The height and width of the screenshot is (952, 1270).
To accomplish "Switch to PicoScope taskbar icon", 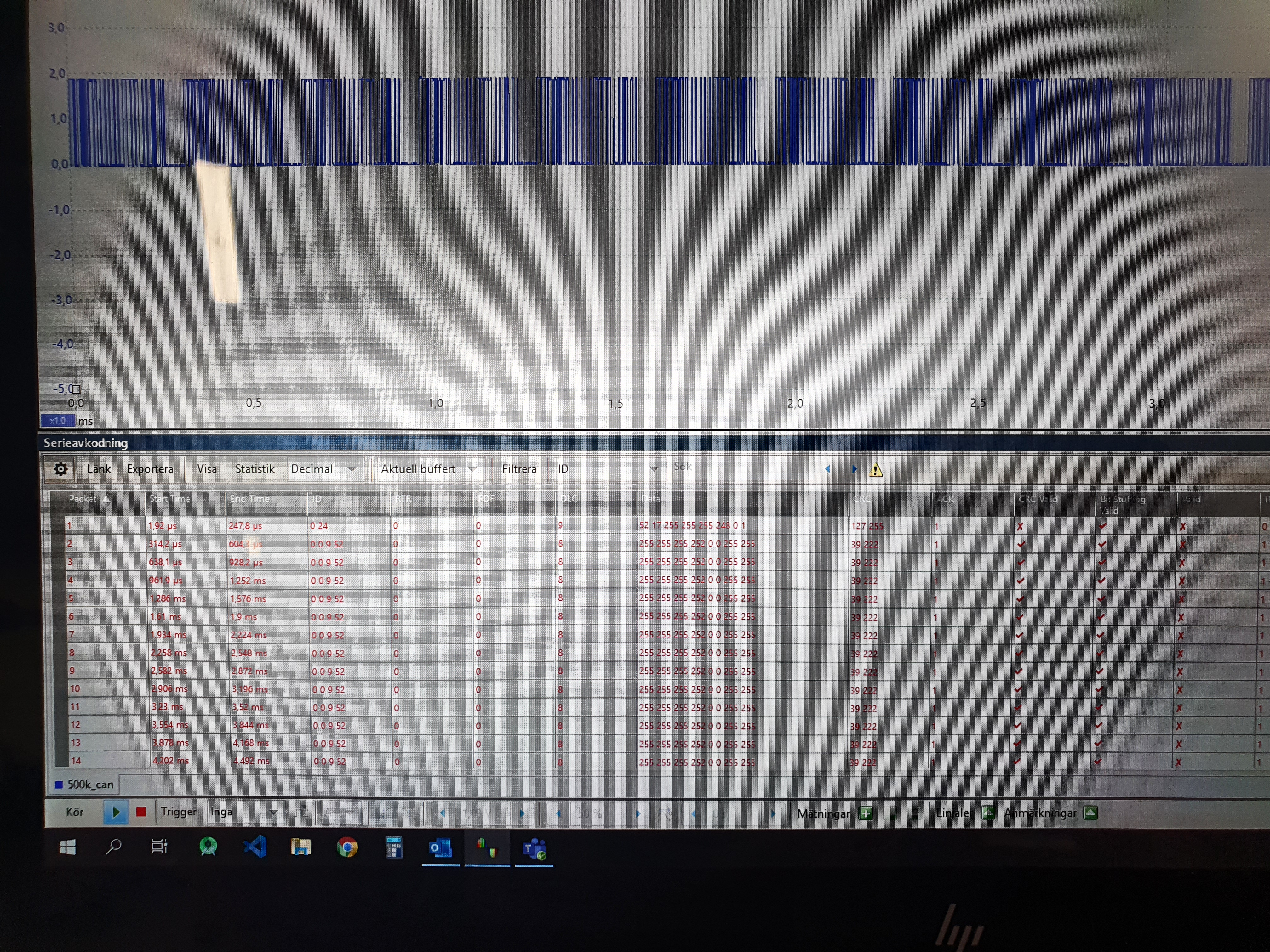I will (x=487, y=847).
